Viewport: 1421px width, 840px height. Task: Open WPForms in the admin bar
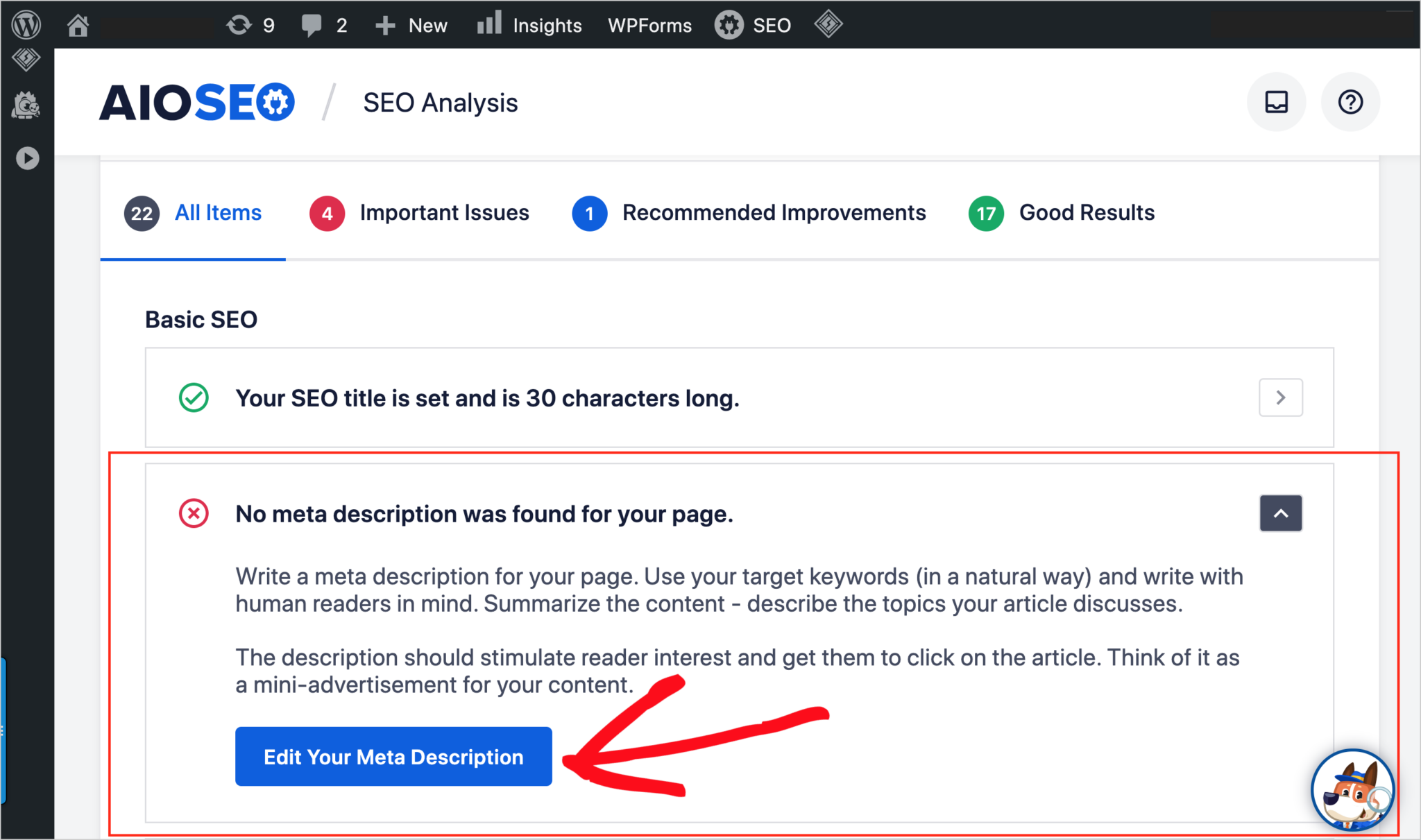(649, 25)
